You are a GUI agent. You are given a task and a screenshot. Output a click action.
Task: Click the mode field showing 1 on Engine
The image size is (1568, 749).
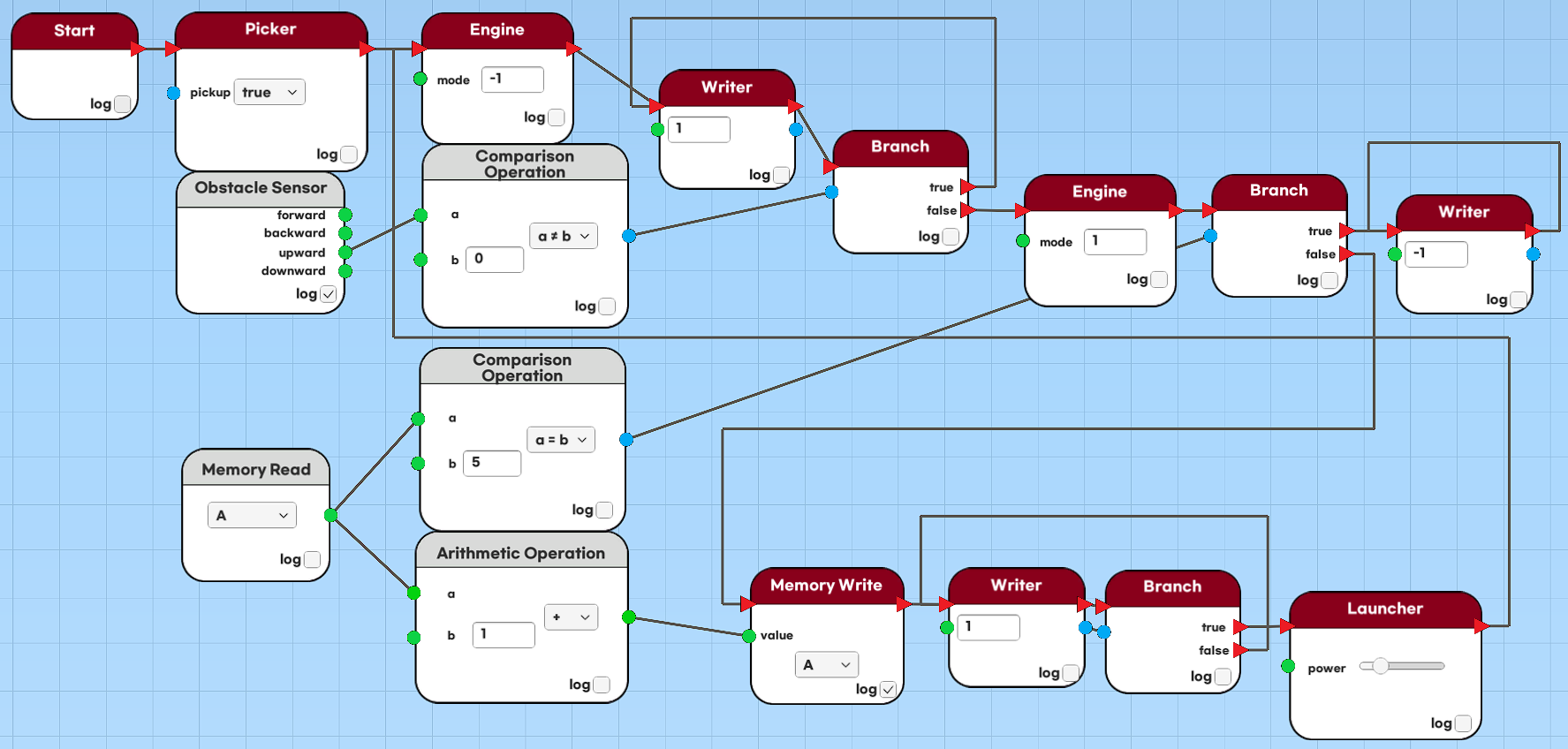click(1115, 241)
